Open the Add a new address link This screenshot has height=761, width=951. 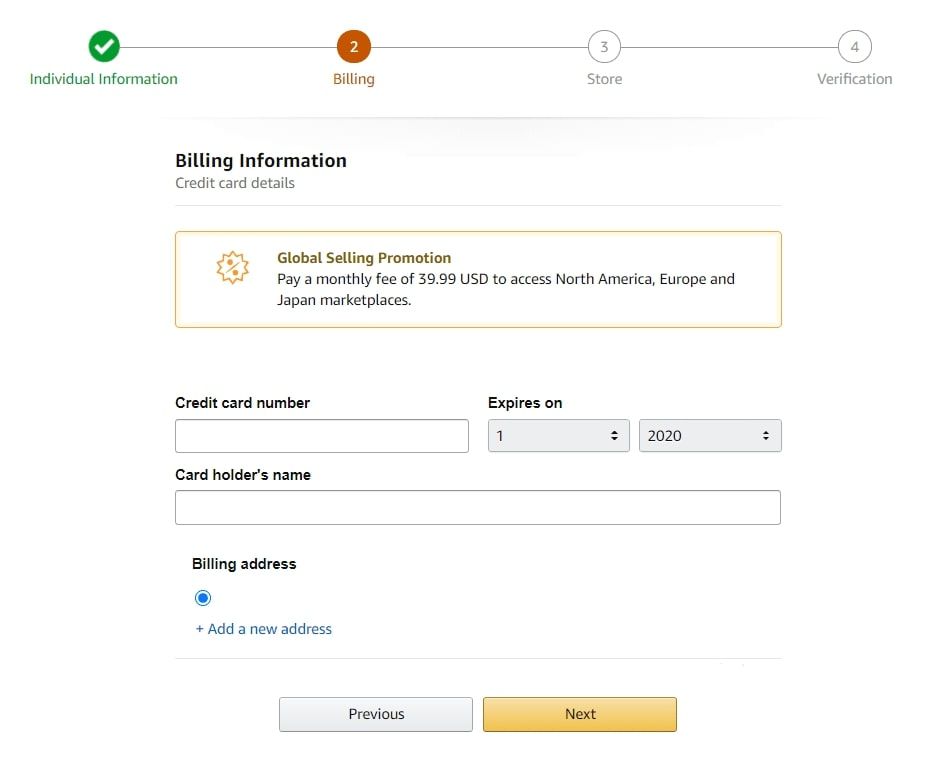263,628
